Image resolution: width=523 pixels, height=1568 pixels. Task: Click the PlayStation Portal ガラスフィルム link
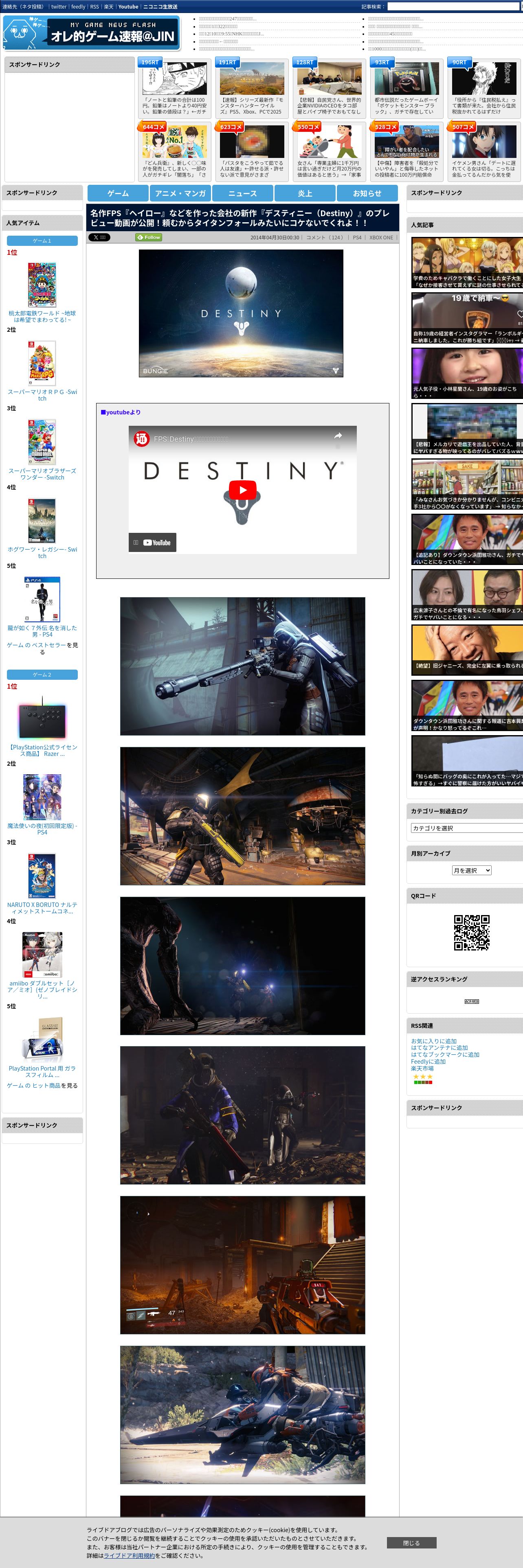pos(42,1071)
